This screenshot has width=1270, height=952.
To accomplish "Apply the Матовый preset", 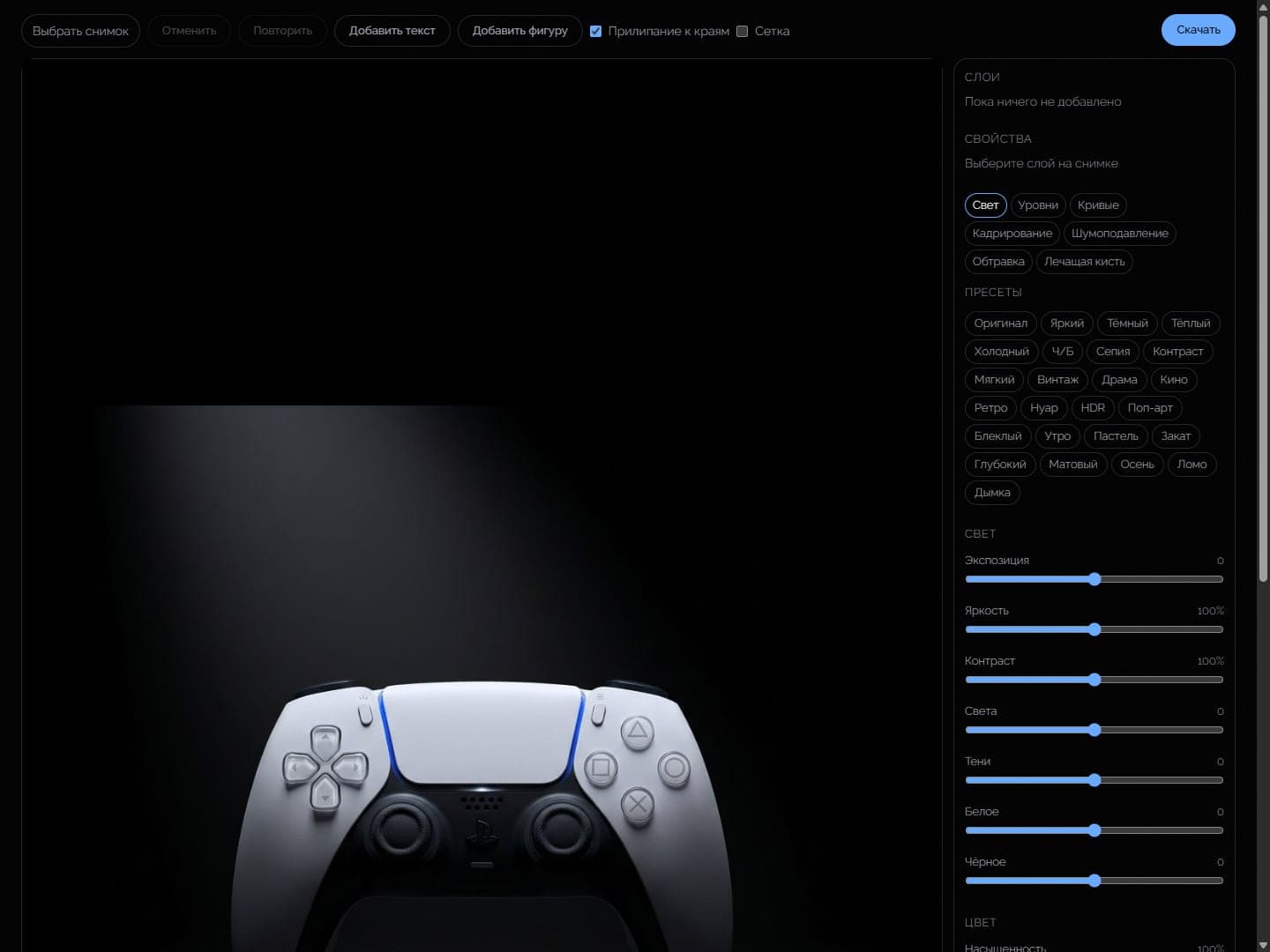I will [x=1073, y=465].
